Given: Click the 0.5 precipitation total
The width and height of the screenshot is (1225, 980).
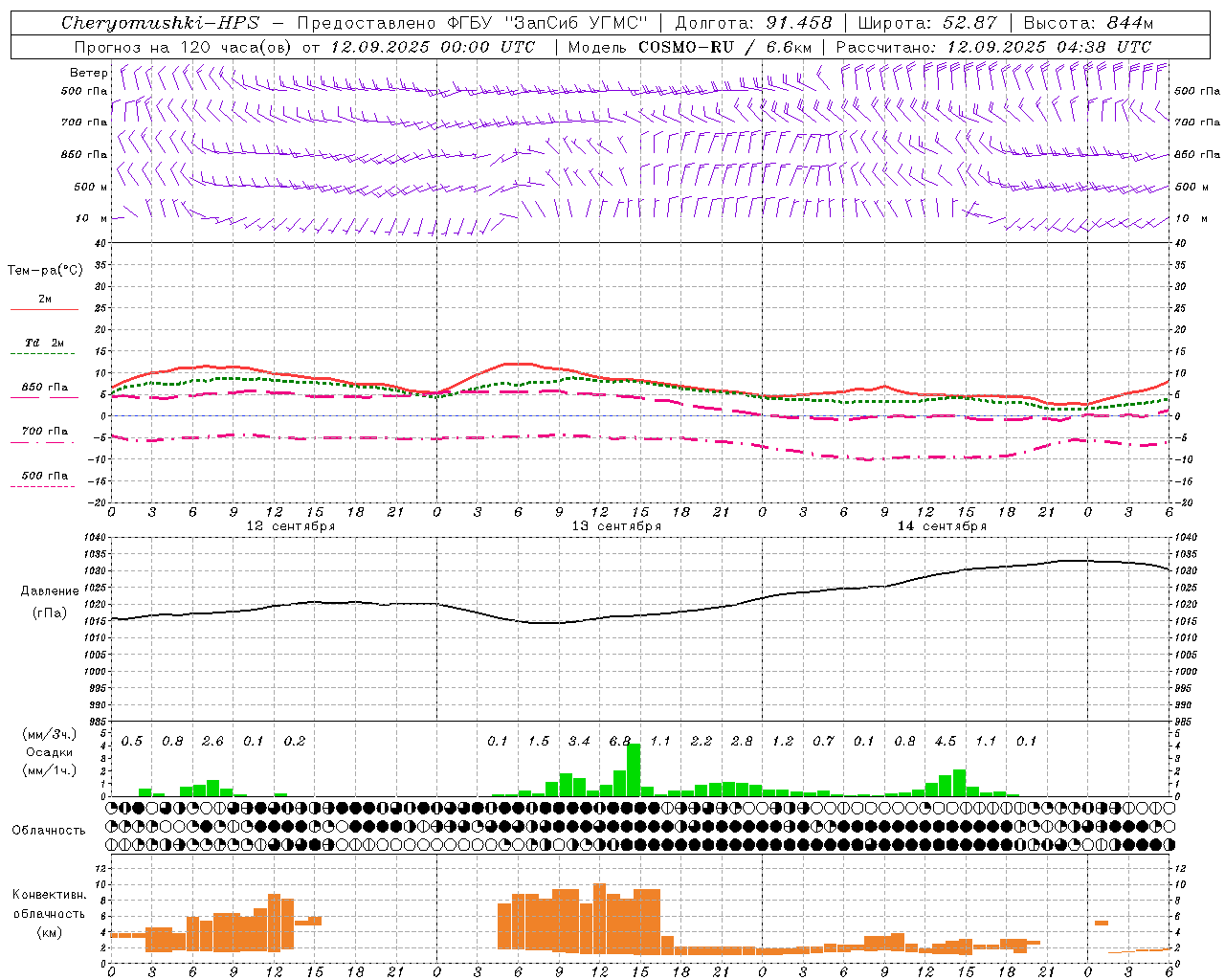Looking at the screenshot, I should tap(132, 742).
